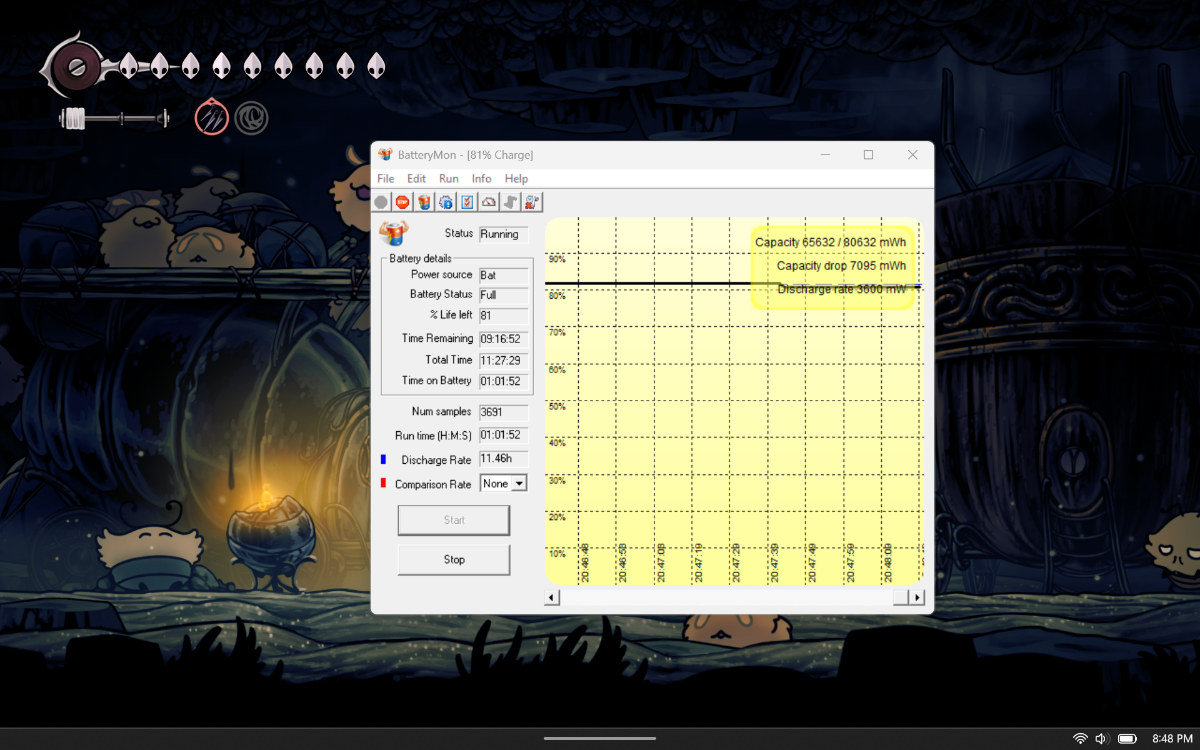Click the 90% axis label on graph
The width and height of the screenshot is (1200, 750).
[557, 259]
